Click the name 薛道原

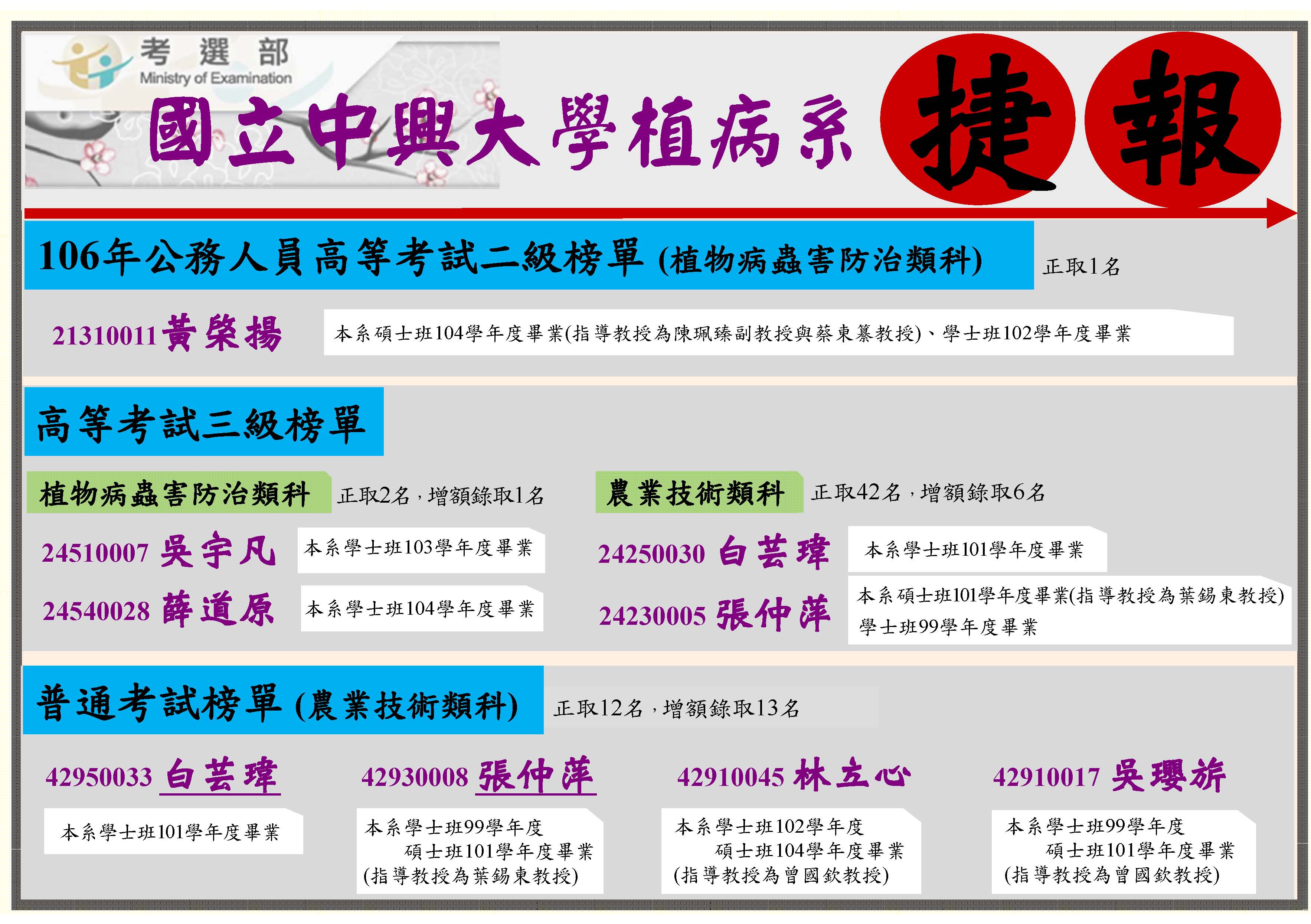(219, 609)
